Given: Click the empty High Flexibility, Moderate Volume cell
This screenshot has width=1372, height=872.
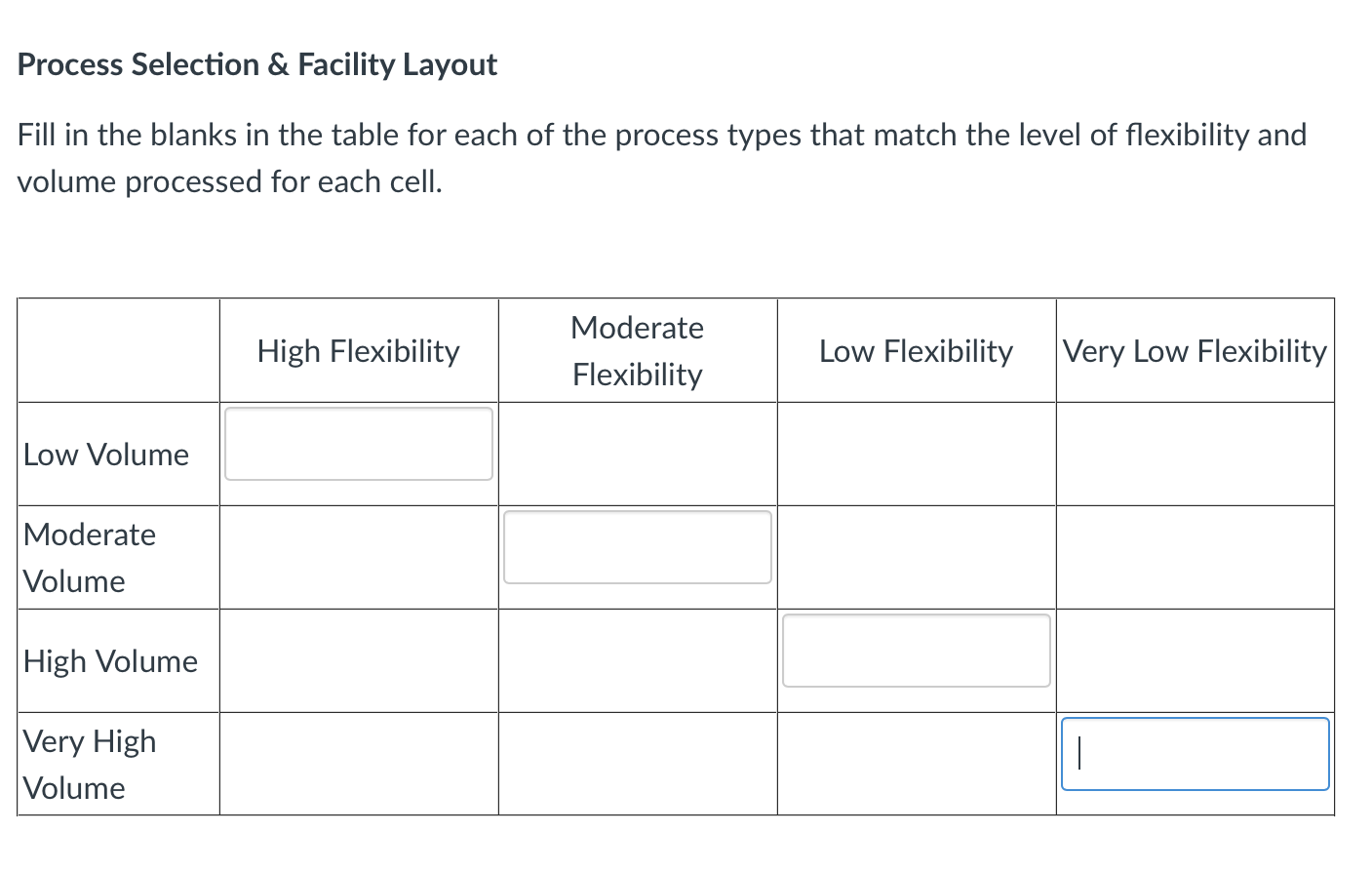Looking at the screenshot, I should pos(358,557).
